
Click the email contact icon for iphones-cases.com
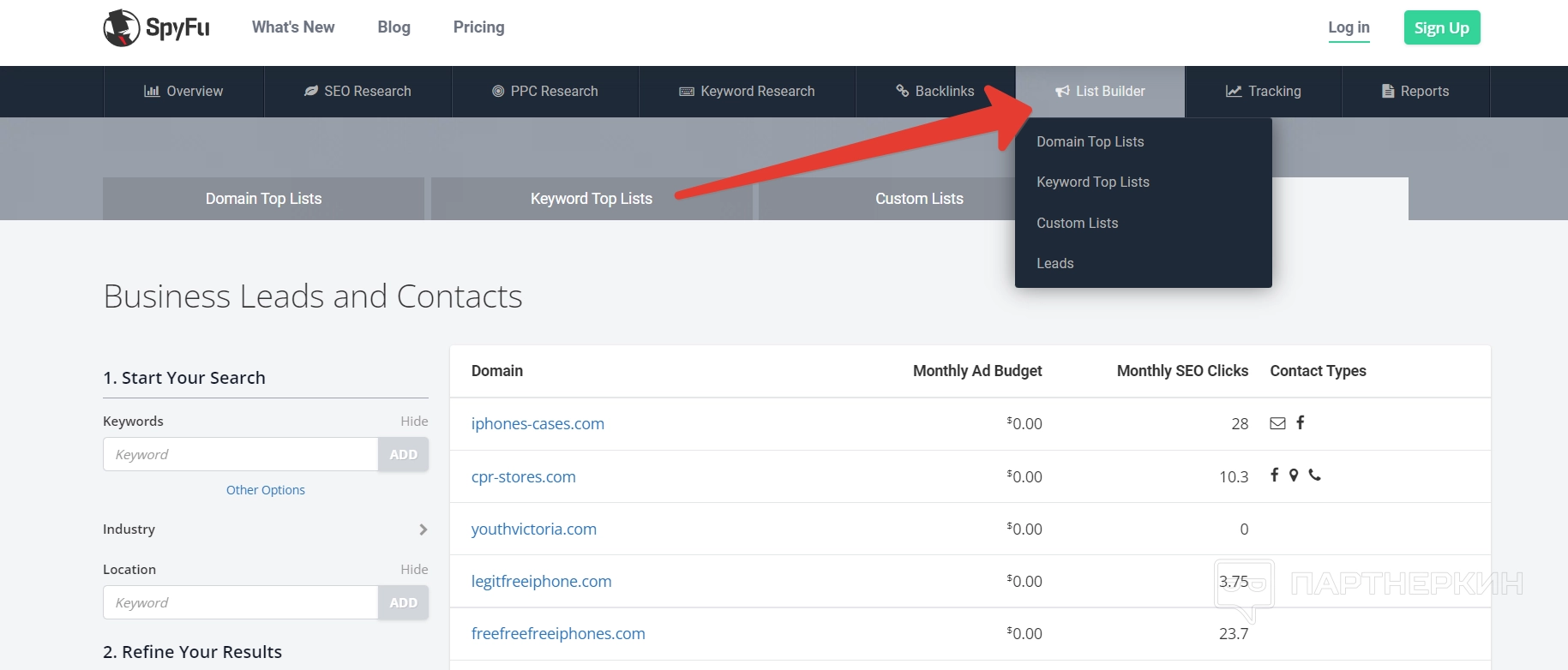(x=1277, y=423)
